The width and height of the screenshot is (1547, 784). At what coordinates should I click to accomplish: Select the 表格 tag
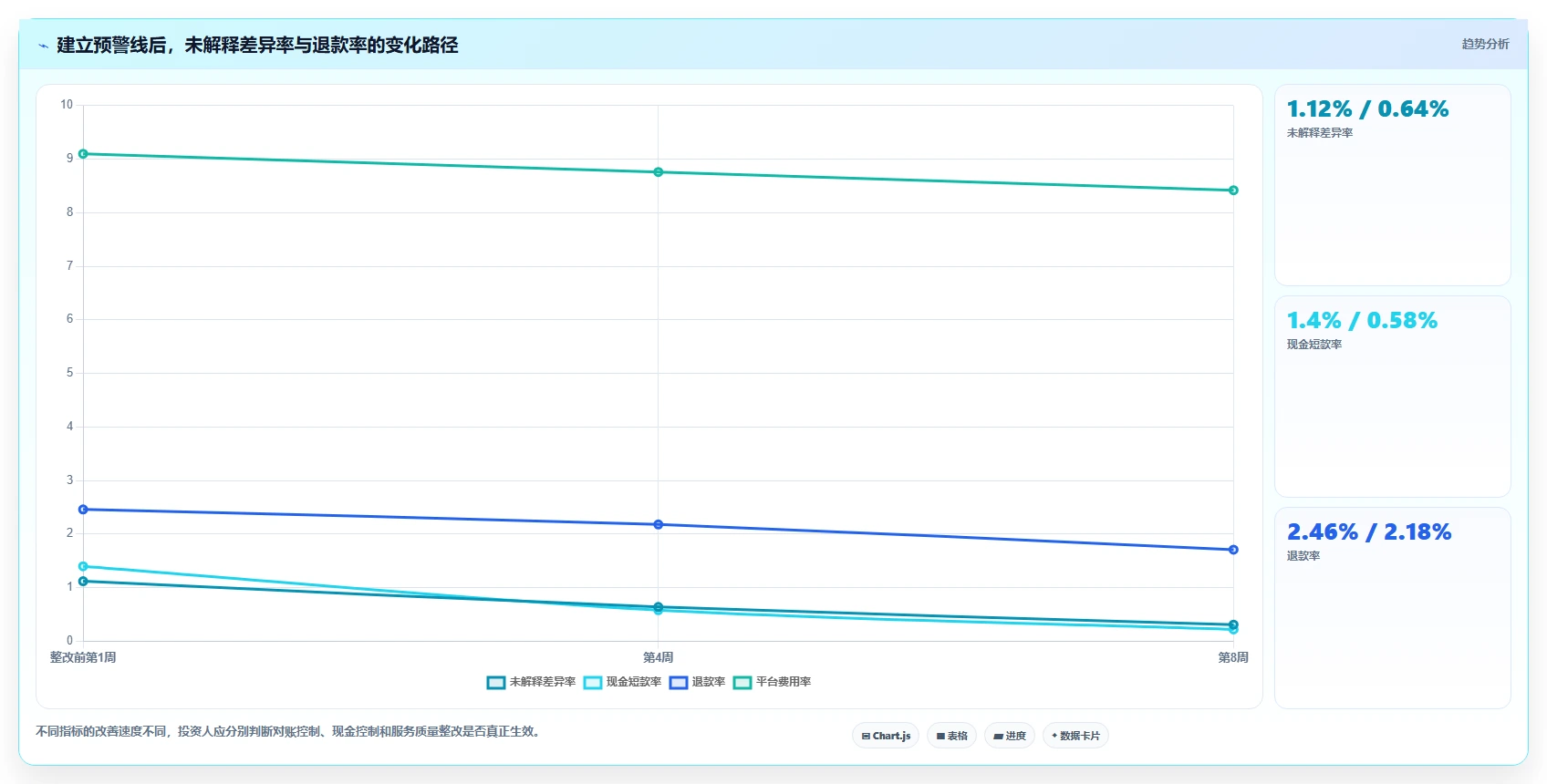click(x=952, y=736)
